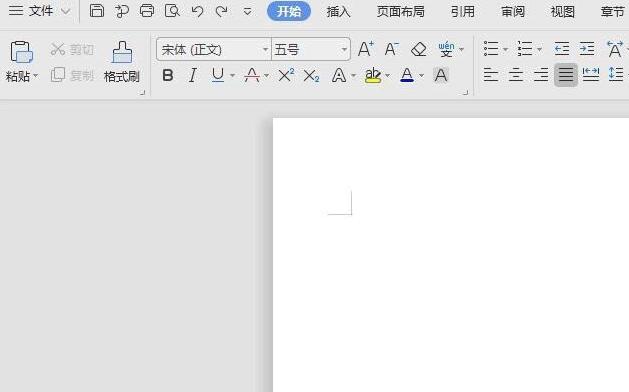Undo the last action
This screenshot has width=629, height=392.
coord(197,11)
